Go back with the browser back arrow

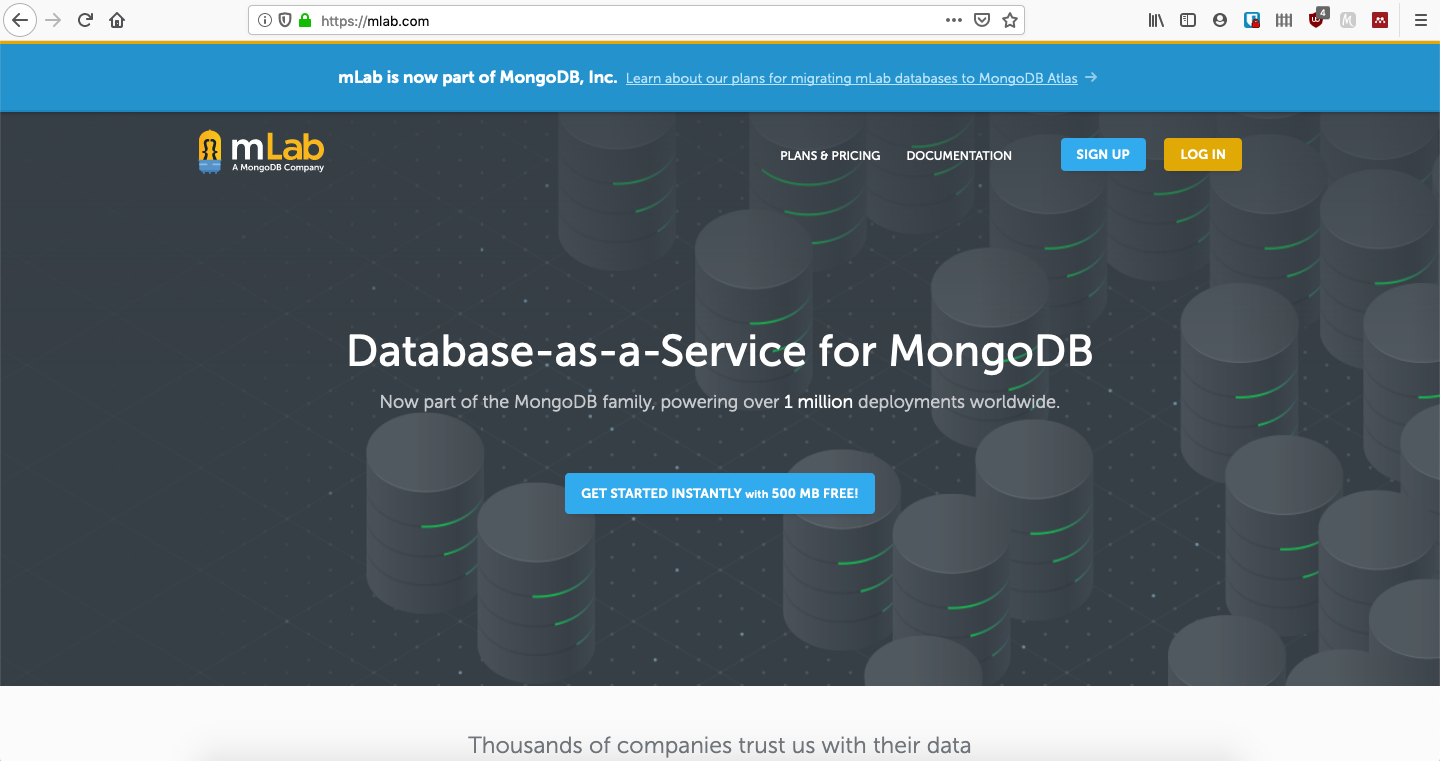click(19, 20)
